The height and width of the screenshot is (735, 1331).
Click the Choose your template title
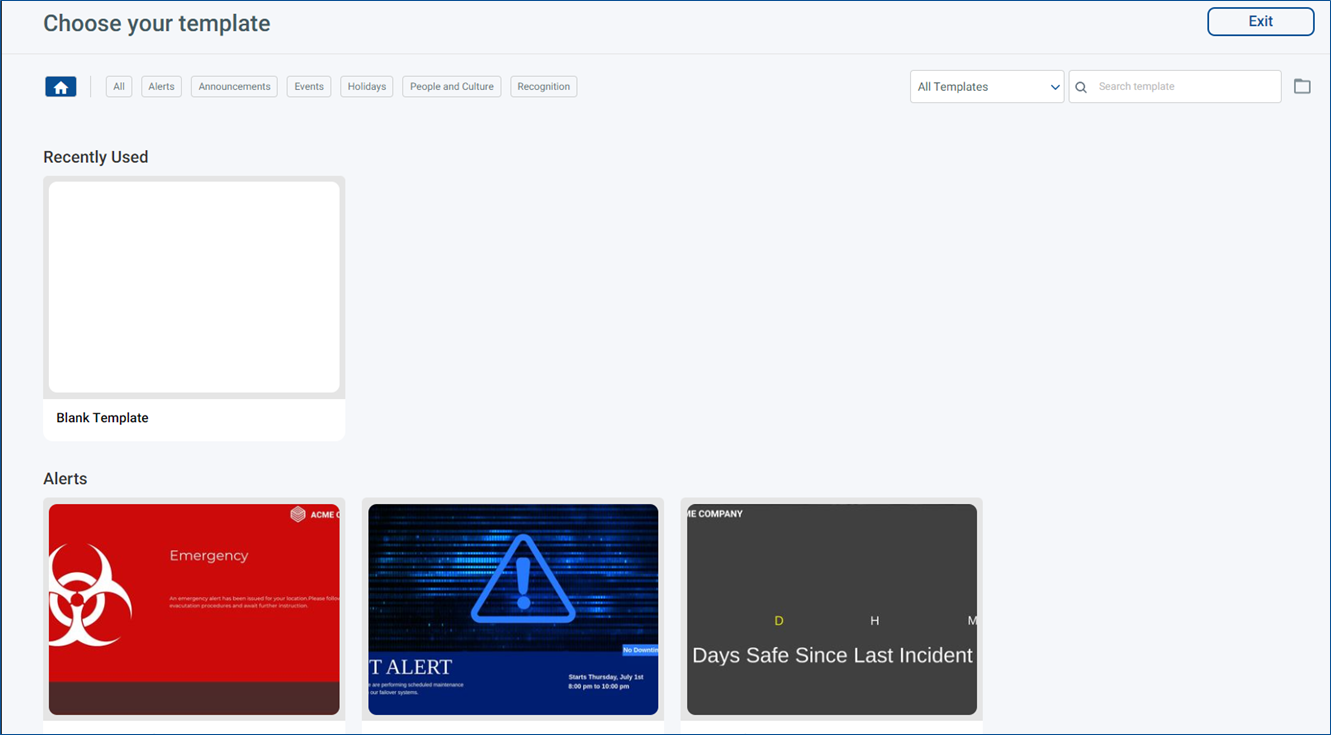click(x=157, y=23)
